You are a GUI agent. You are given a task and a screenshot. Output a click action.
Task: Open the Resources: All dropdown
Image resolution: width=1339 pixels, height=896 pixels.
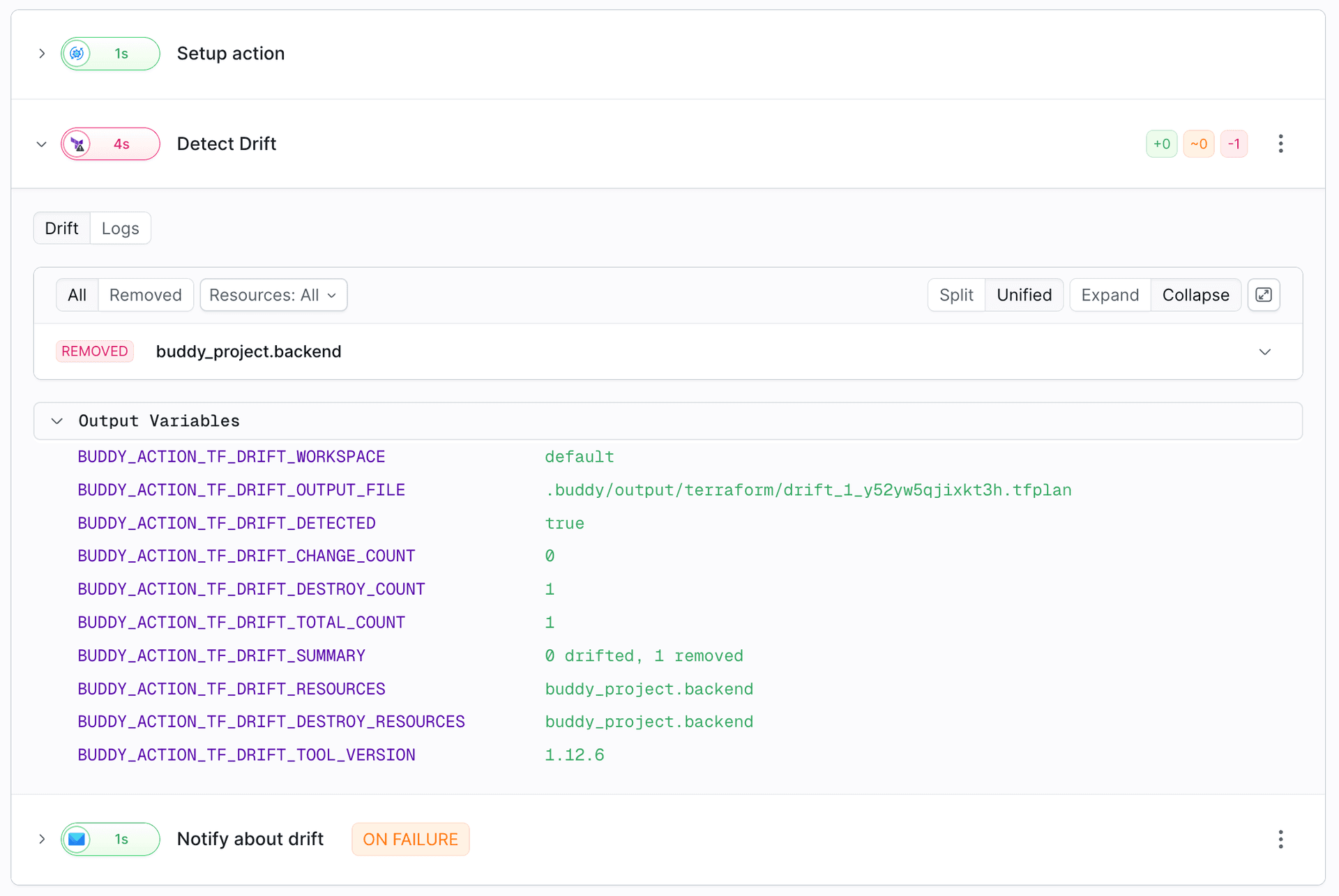click(273, 295)
